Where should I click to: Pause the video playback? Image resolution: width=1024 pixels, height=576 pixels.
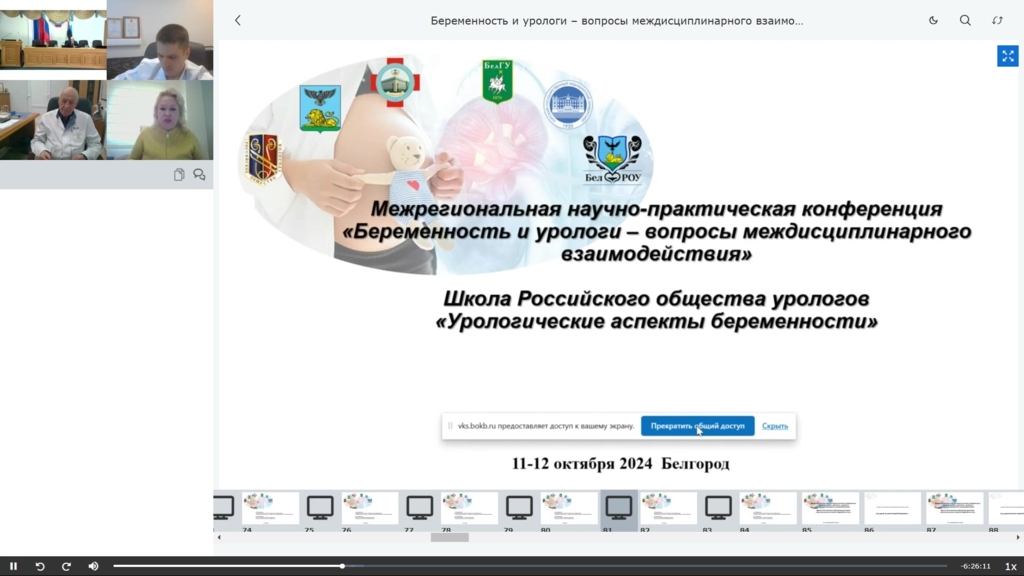coord(14,566)
